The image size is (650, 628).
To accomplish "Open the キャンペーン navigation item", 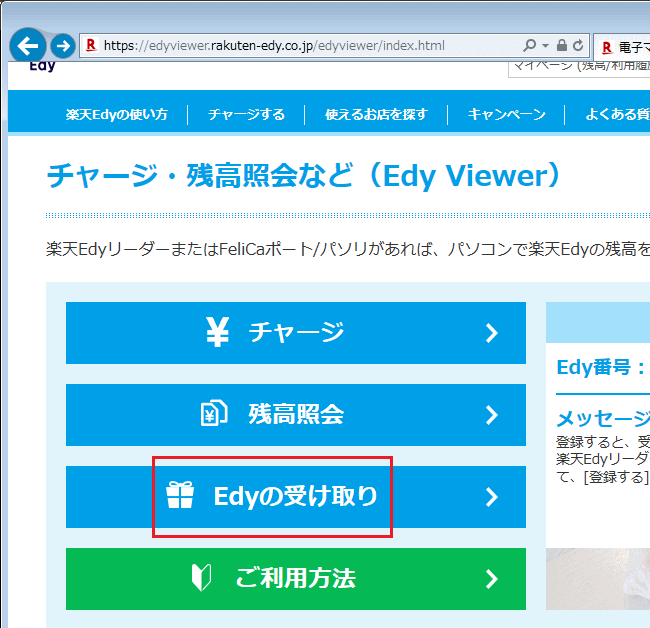I will (x=507, y=114).
